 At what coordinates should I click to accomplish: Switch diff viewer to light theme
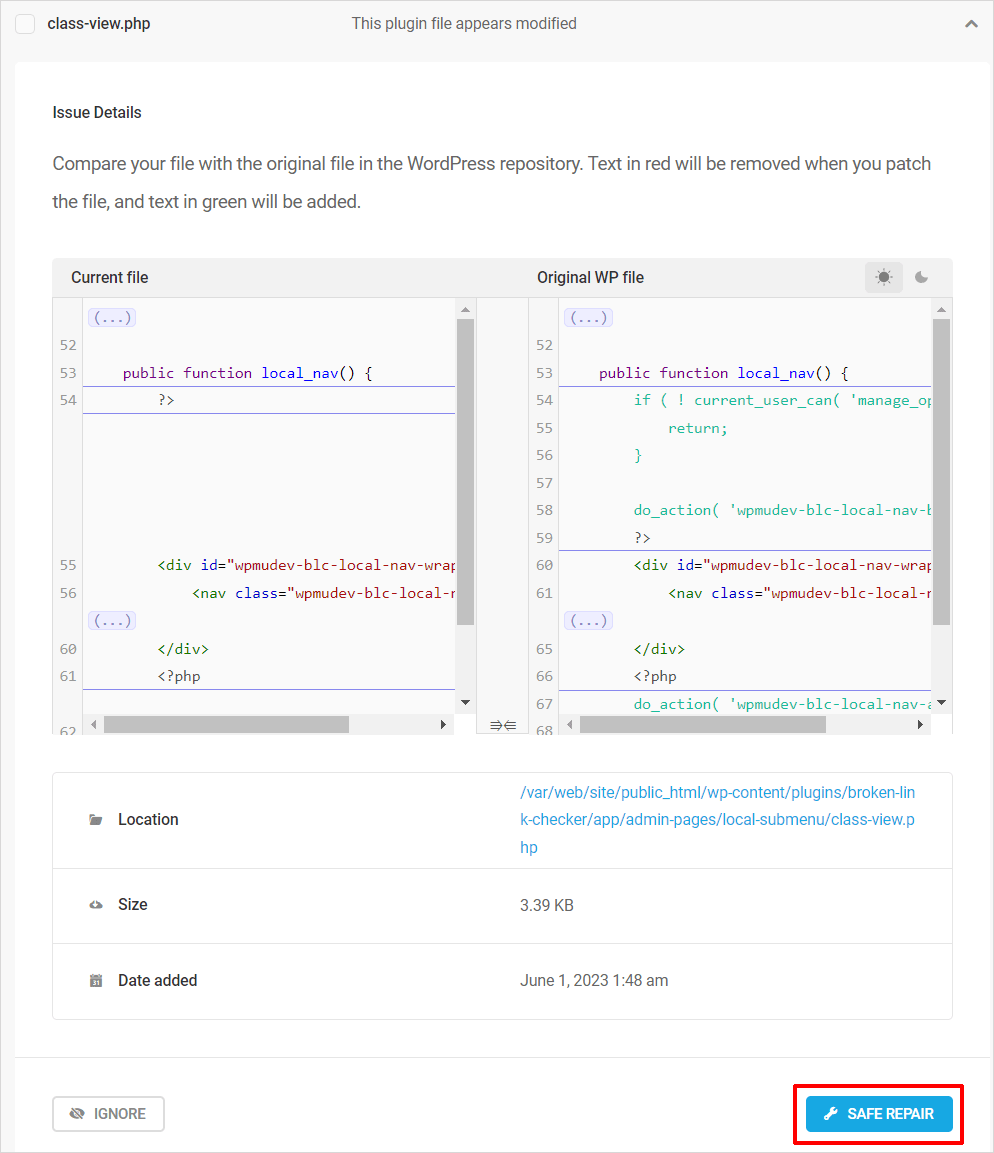(x=884, y=278)
